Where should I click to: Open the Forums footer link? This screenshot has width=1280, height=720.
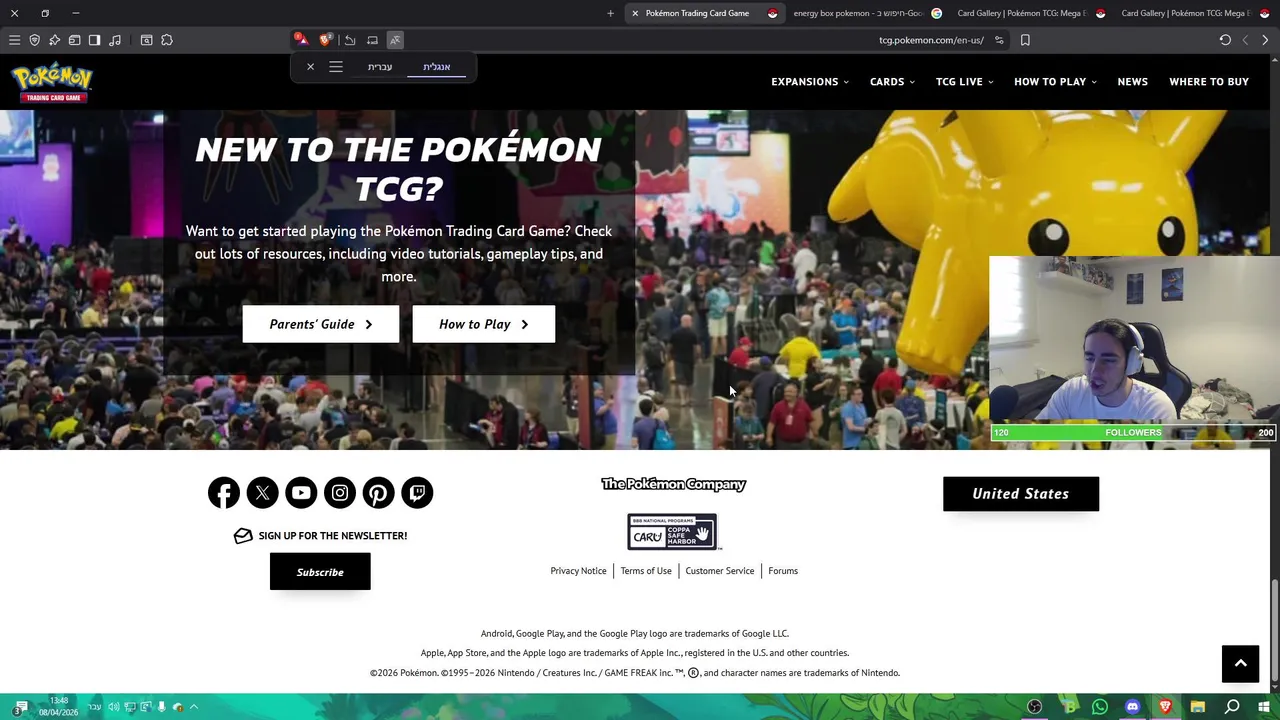click(783, 571)
